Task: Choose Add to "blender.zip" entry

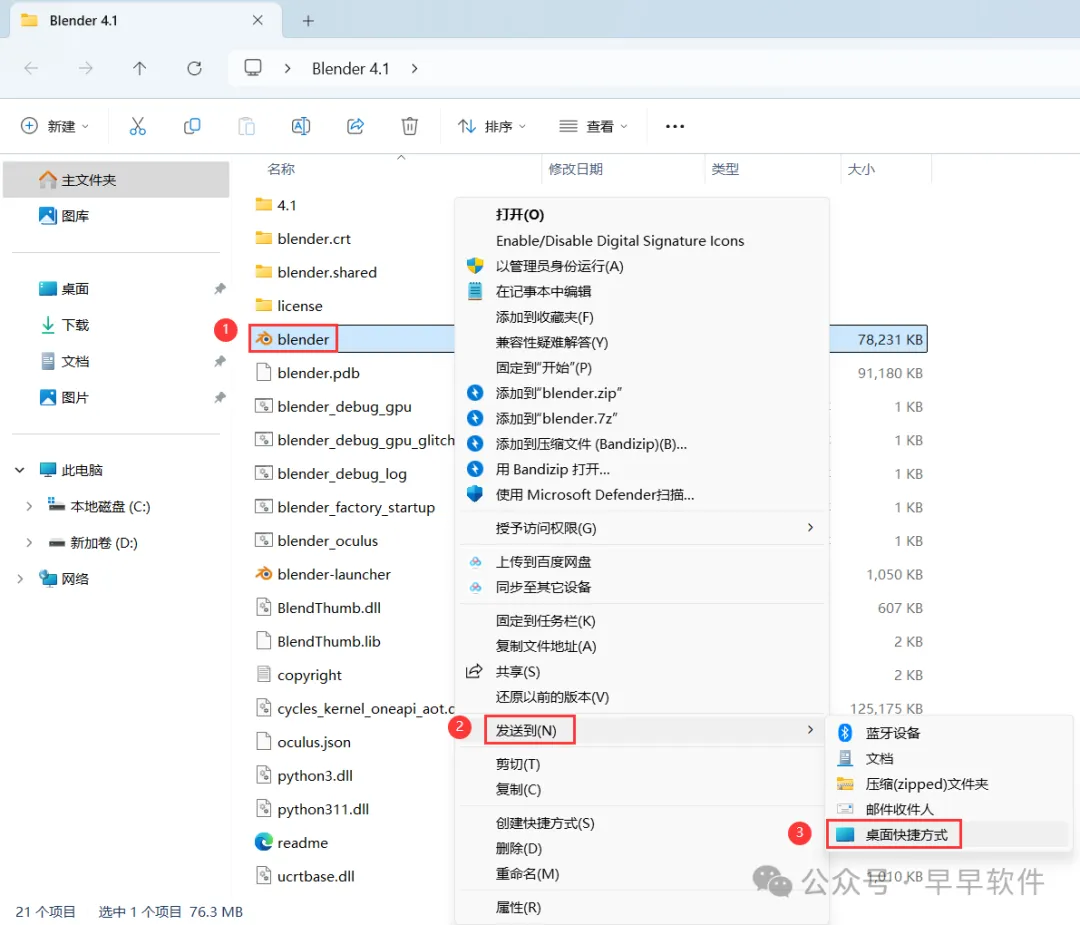Action: (x=559, y=393)
